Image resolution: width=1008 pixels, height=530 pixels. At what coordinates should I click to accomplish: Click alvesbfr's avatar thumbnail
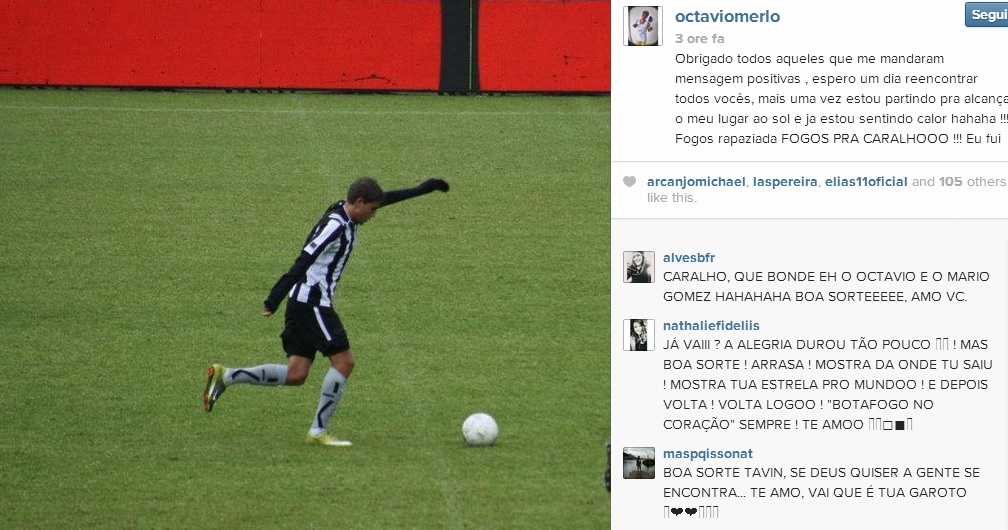coord(638,267)
